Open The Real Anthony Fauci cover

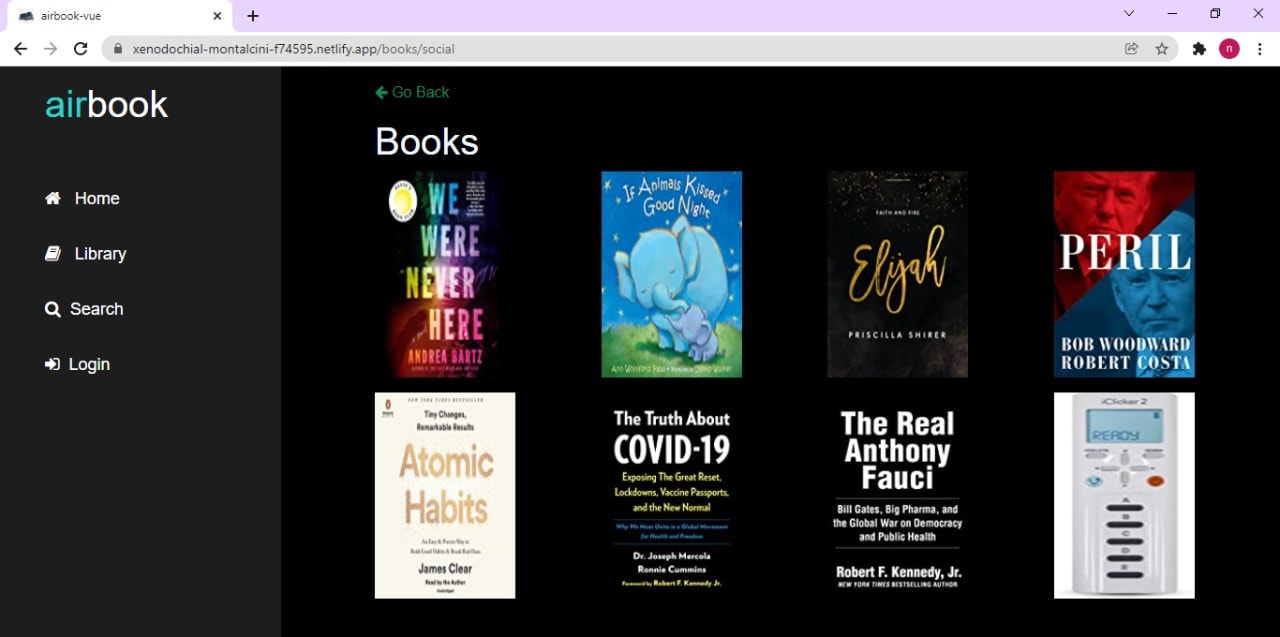pos(898,495)
